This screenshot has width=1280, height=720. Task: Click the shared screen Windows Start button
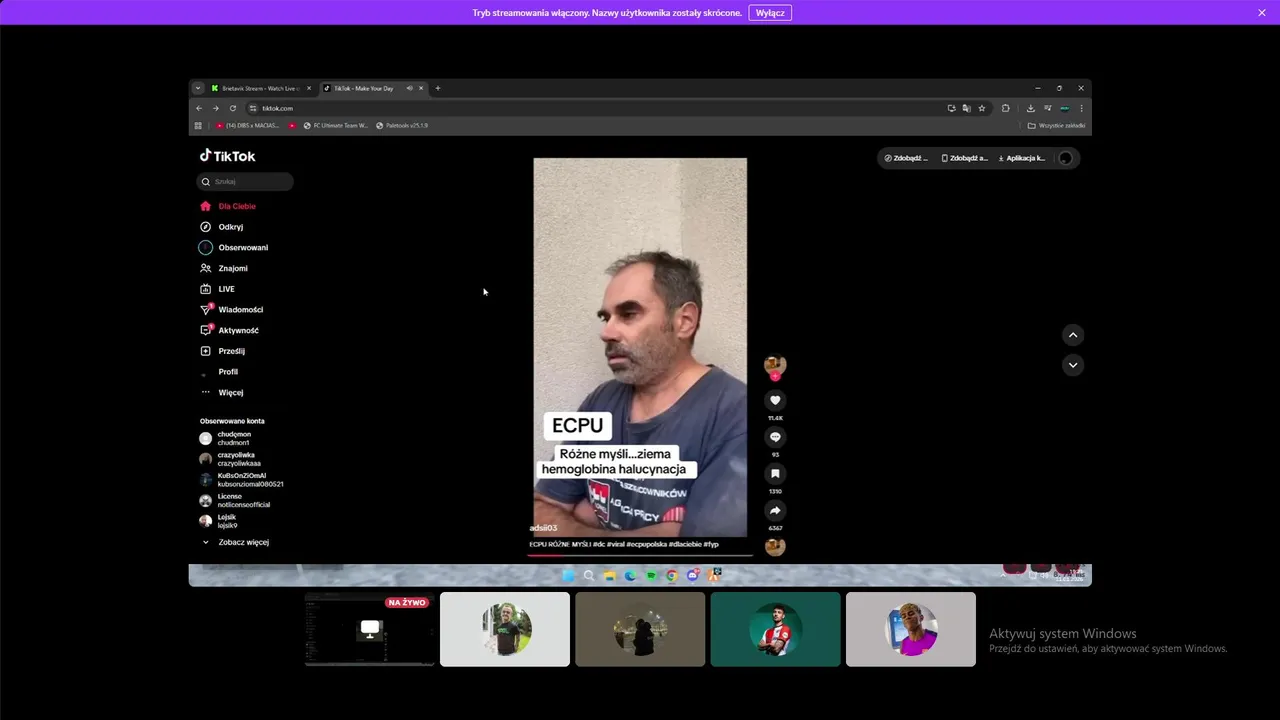coord(568,575)
